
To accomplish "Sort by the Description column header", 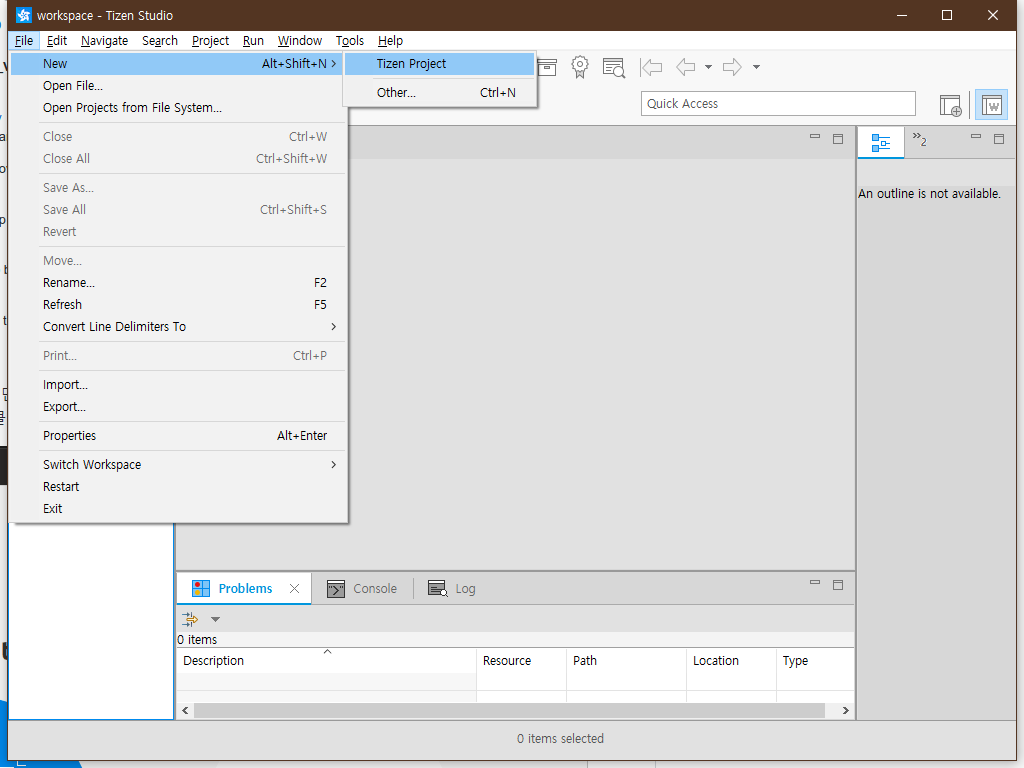I will [x=327, y=661].
